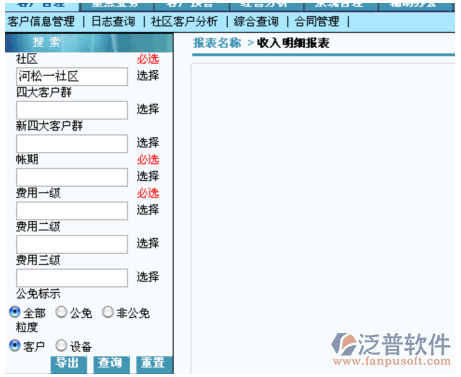Viewport: 461px width, 377px height.
Task: Open 选择 picker for 社区 field
Action: [148, 76]
